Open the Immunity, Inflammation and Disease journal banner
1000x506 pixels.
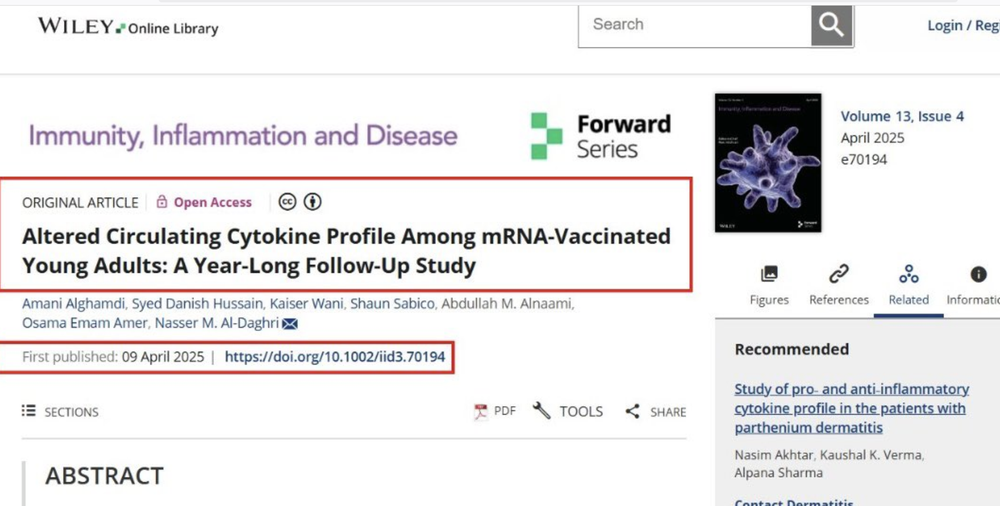click(243, 136)
